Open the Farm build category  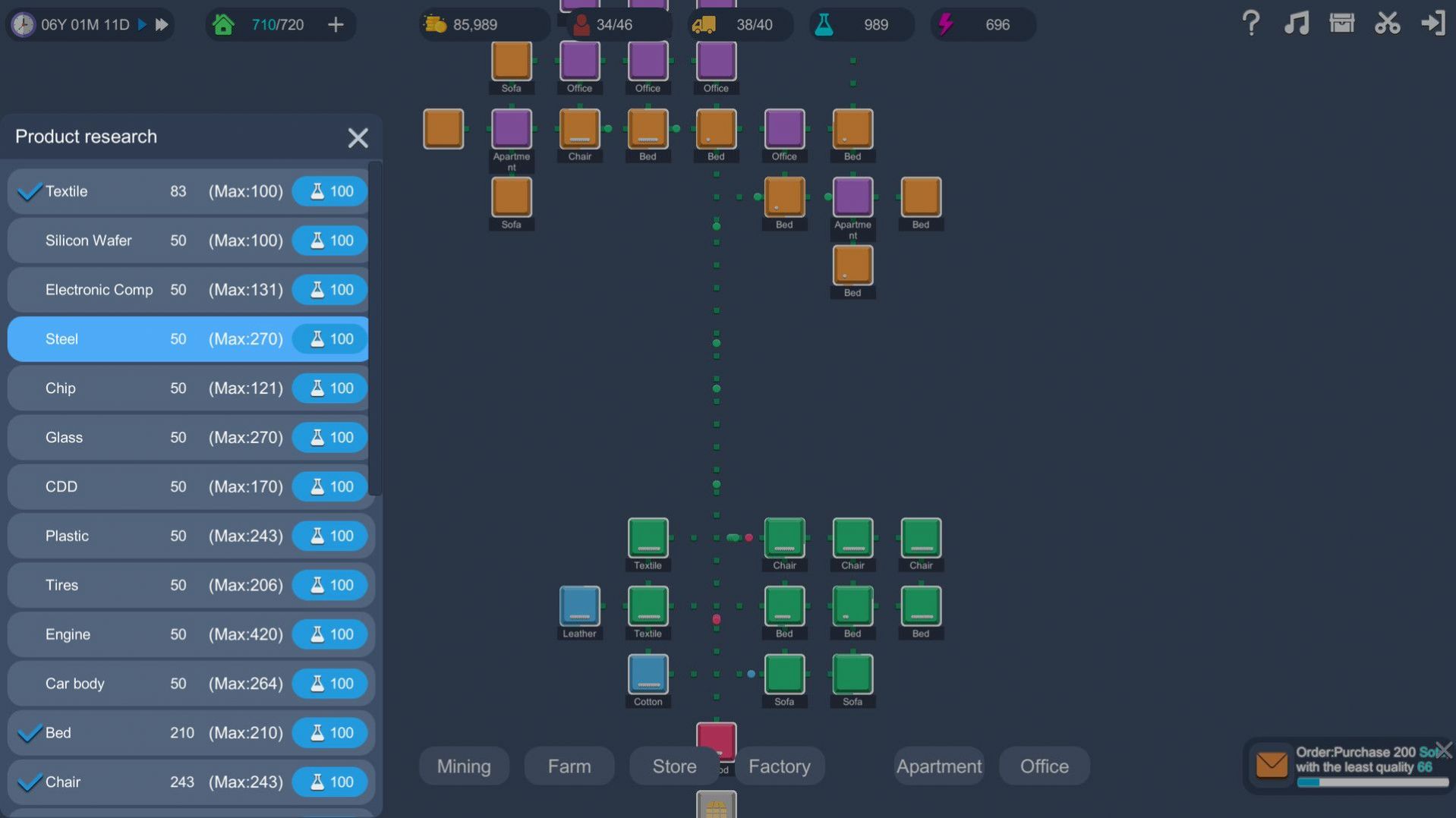(569, 766)
